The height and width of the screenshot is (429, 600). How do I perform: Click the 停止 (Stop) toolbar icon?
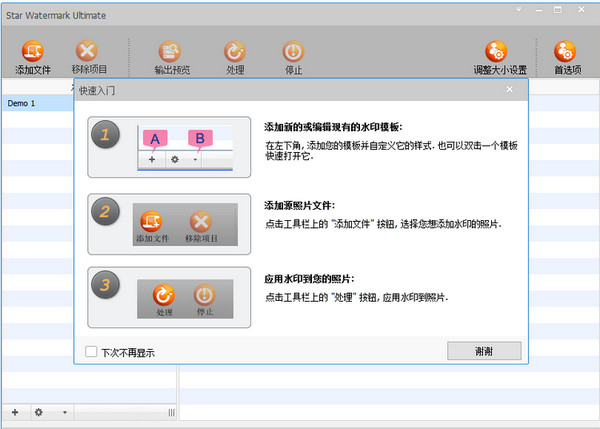point(293,57)
